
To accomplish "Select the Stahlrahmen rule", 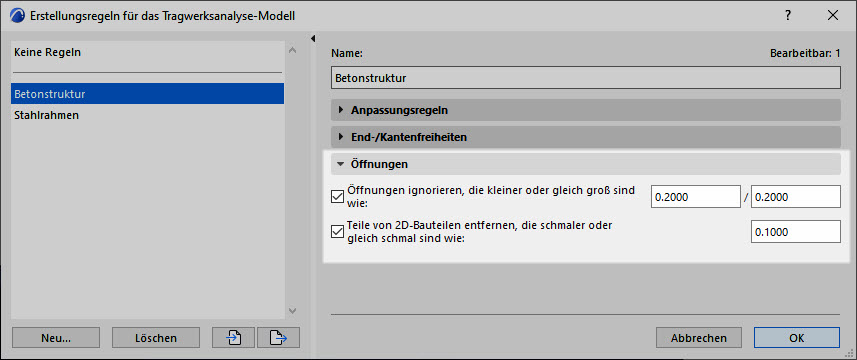I will tap(148, 115).
